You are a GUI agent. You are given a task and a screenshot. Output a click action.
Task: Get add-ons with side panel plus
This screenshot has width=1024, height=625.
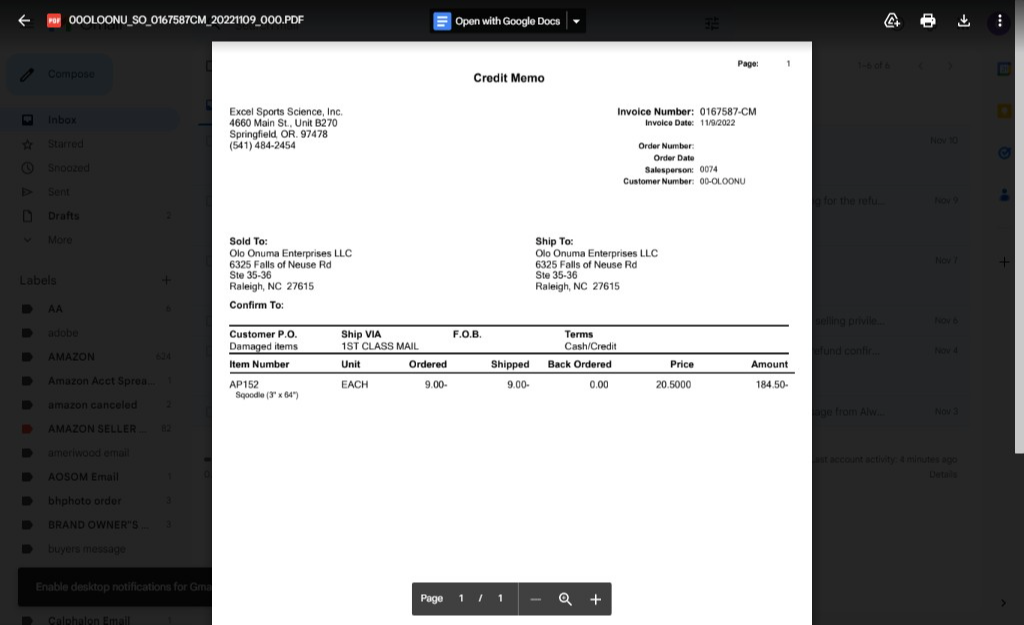pyautogui.click(x=1004, y=262)
